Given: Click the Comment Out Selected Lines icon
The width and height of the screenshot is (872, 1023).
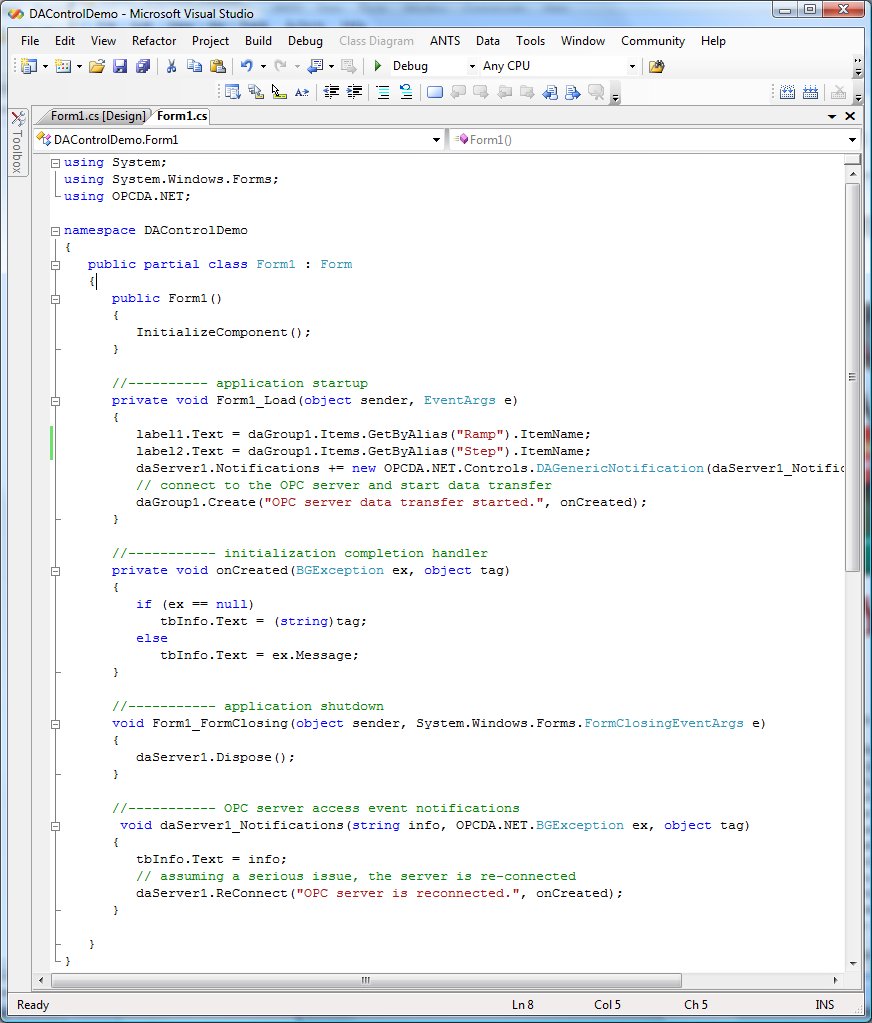Looking at the screenshot, I should 383,92.
